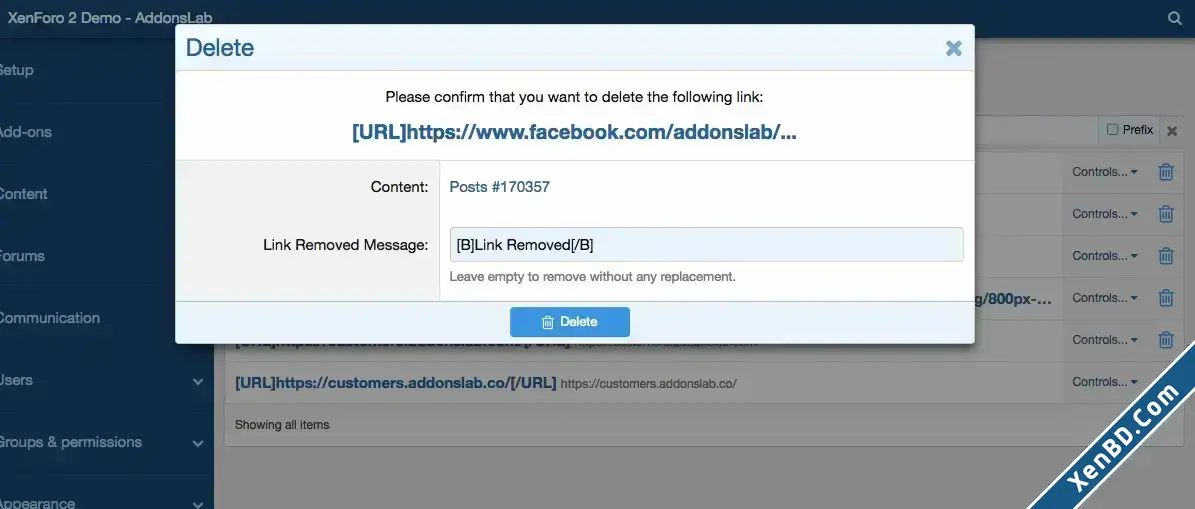Viewport: 1195px width, 509px height.
Task: Expand the Users sidebar section chevron
Action: point(198,381)
